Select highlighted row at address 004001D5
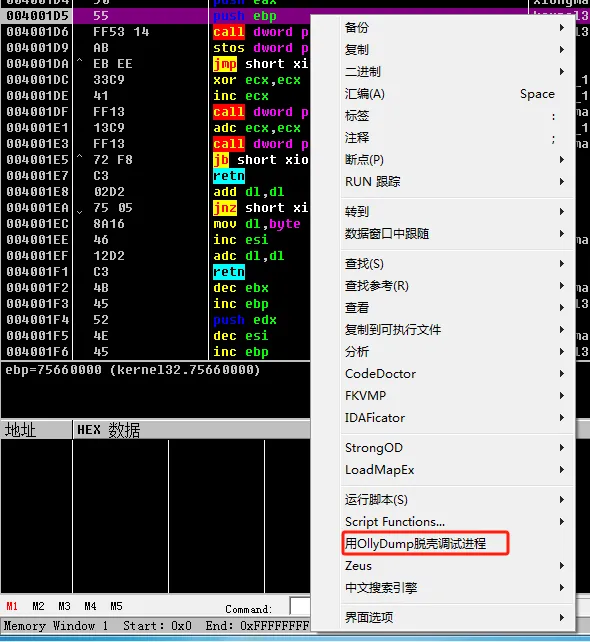Viewport: 590px width, 642px height. [x=155, y=16]
